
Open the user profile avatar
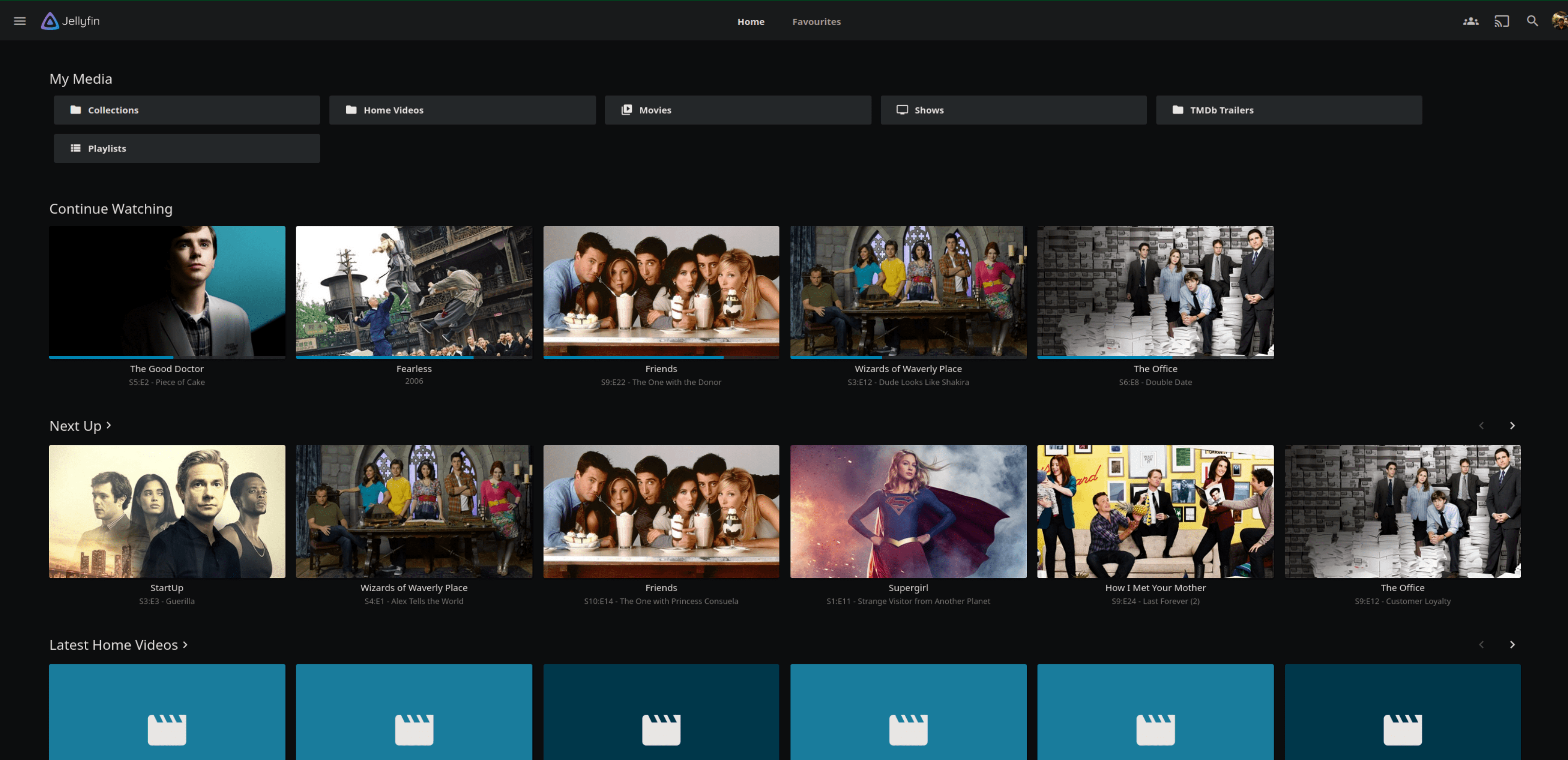pos(1559,21)
